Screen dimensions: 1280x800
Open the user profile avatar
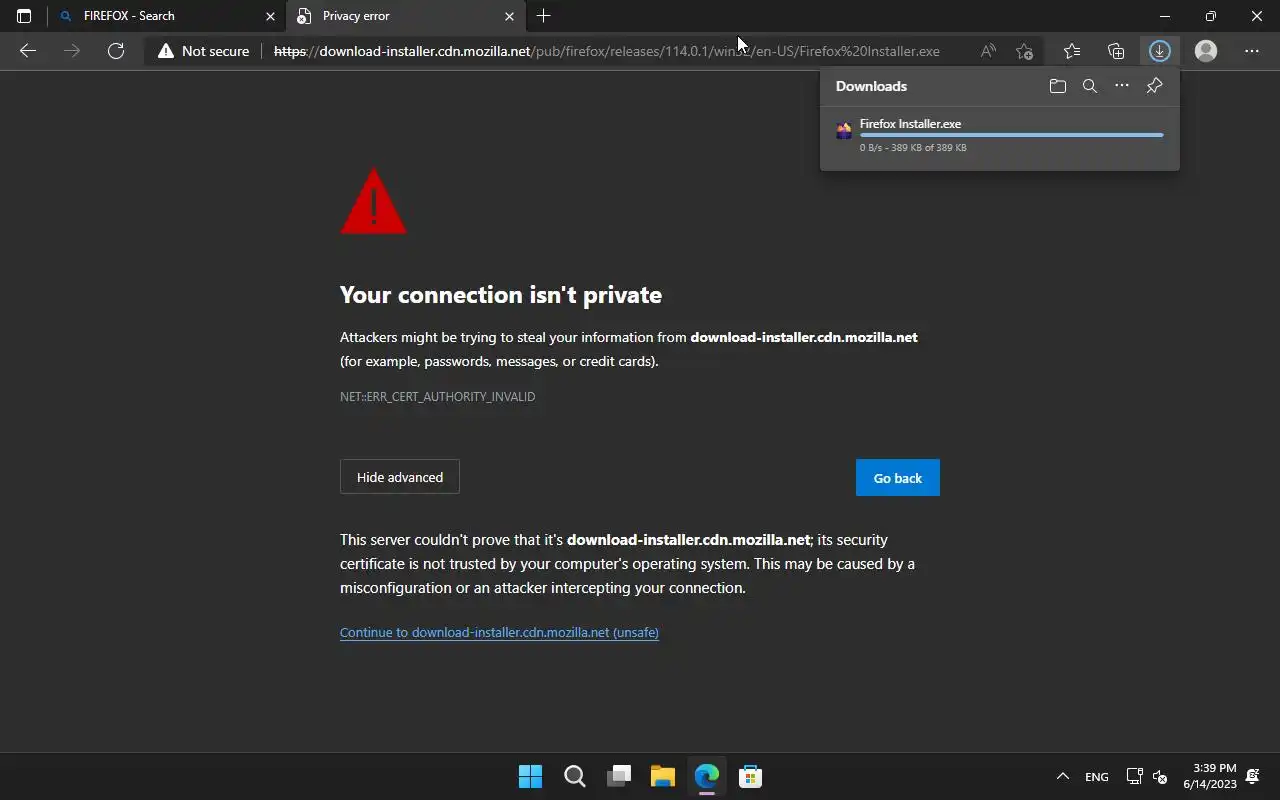click(x=1206, y=51)
